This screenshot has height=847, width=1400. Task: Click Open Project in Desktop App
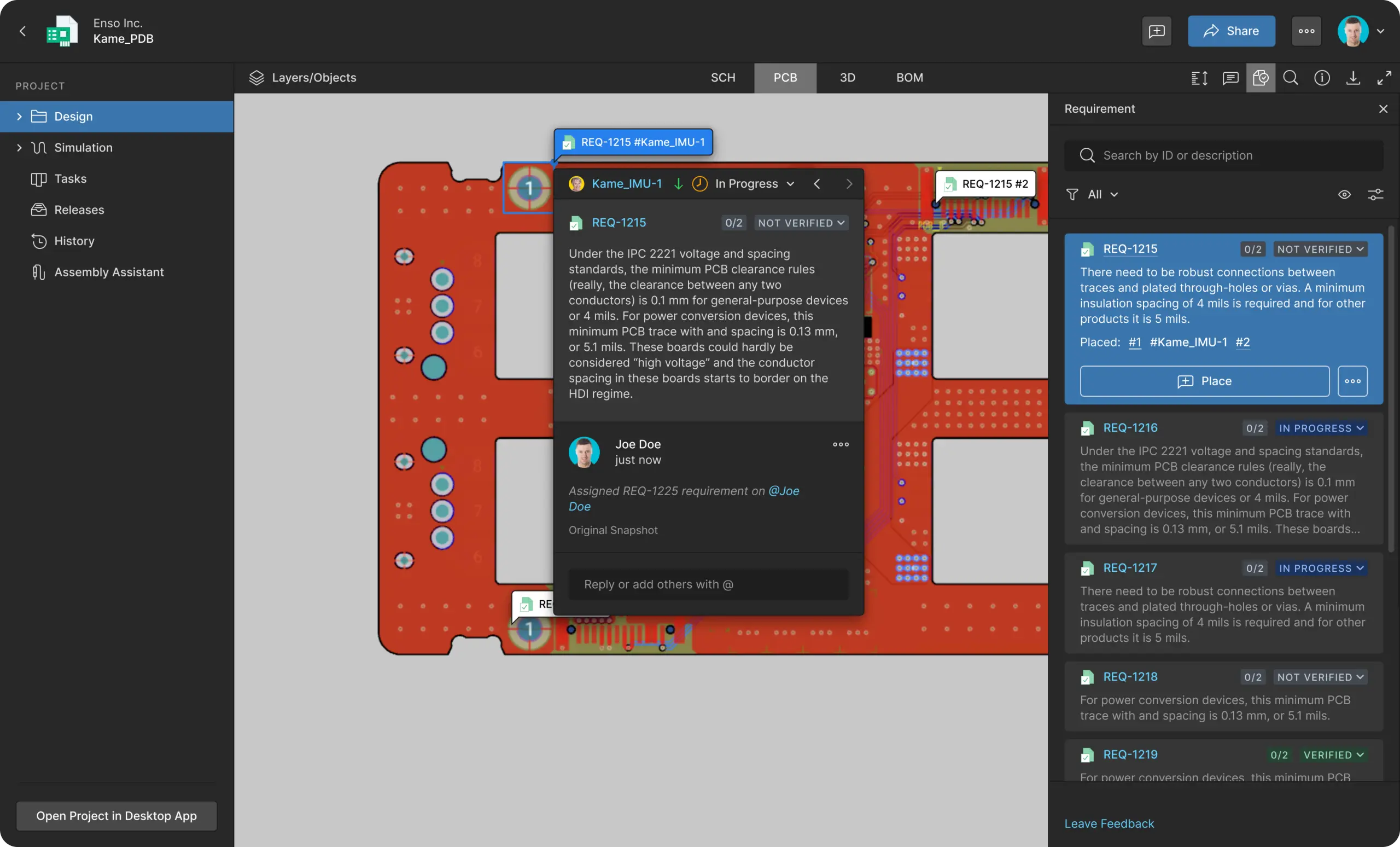116,816
